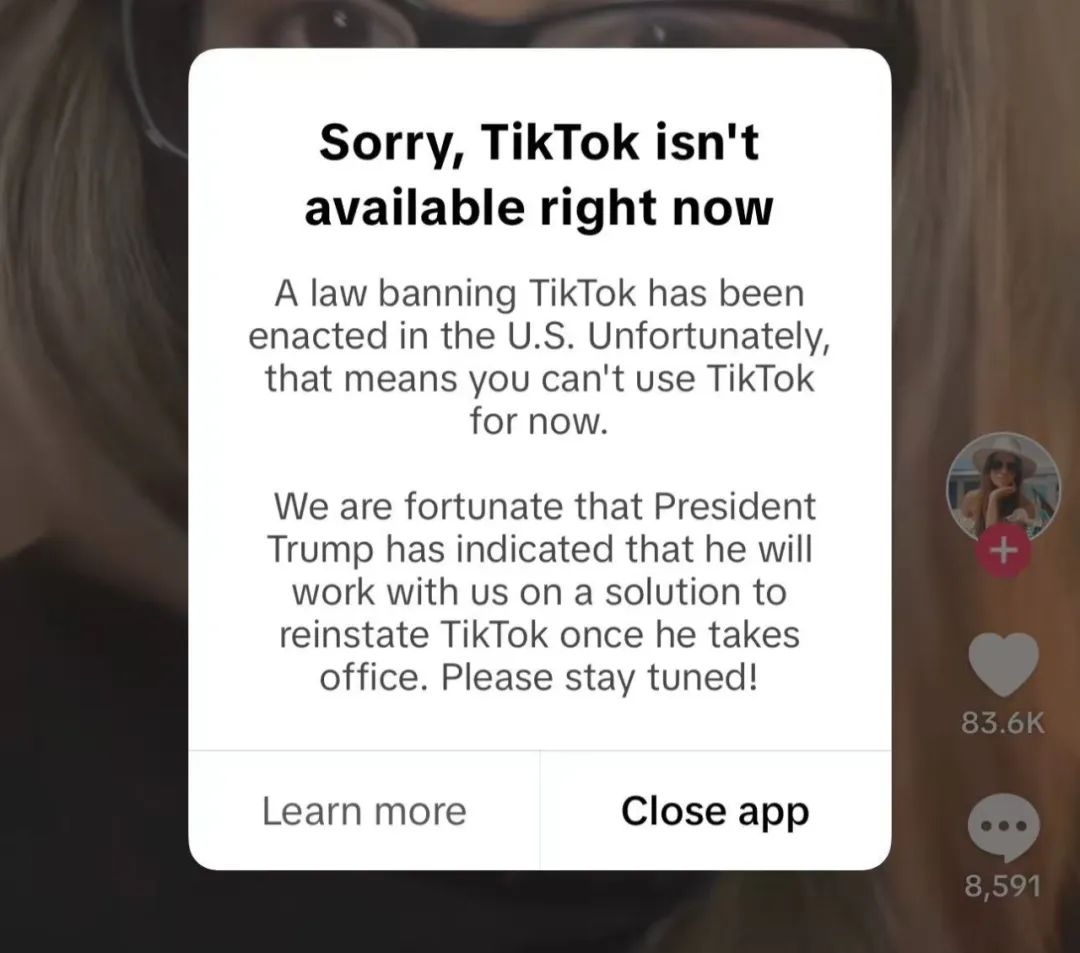This screenshot has height=953, width=1080.
Task: Follow the creator with the red plus badge
Action: 1004,551
